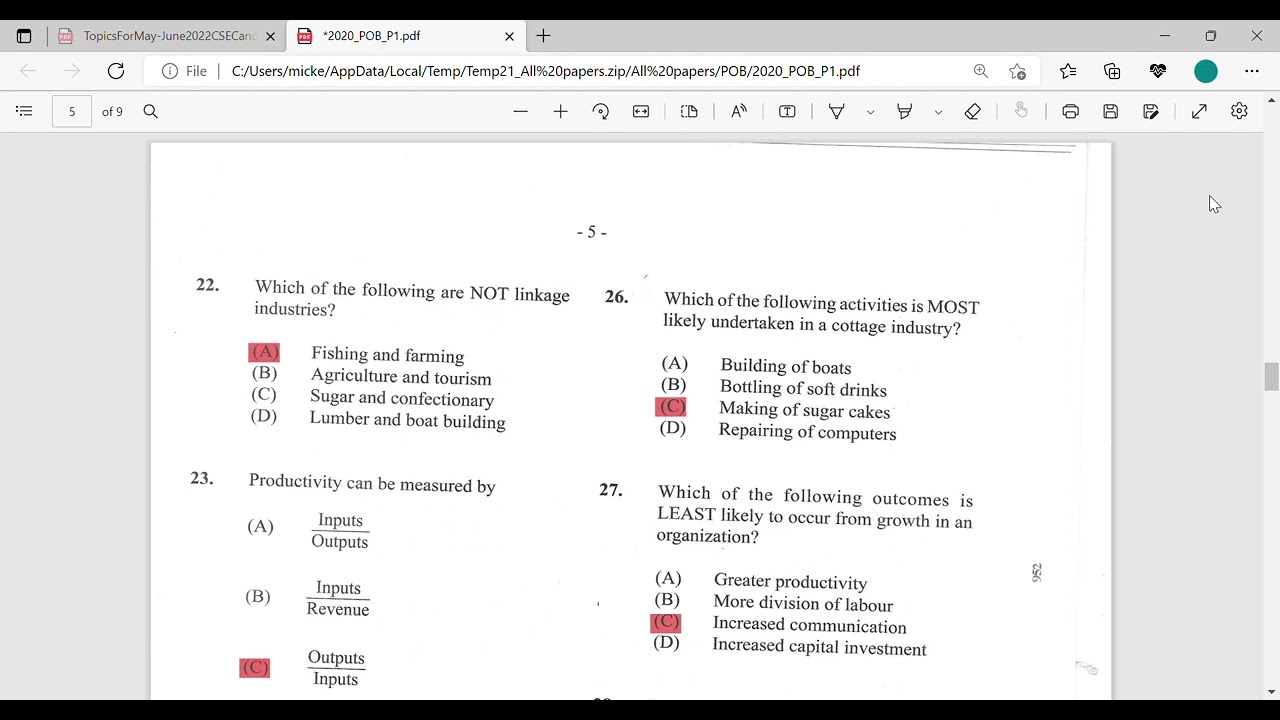
Task: Print the PDF document
Action: [1071, 111]
